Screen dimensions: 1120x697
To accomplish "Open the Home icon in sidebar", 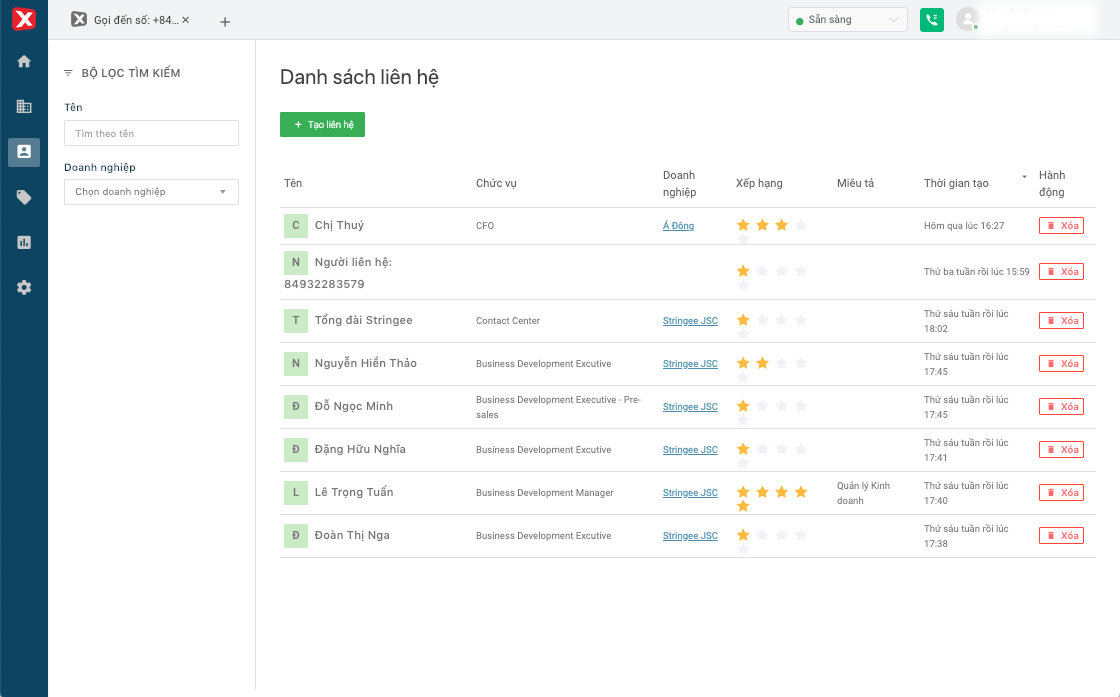I will coord(24,61).
